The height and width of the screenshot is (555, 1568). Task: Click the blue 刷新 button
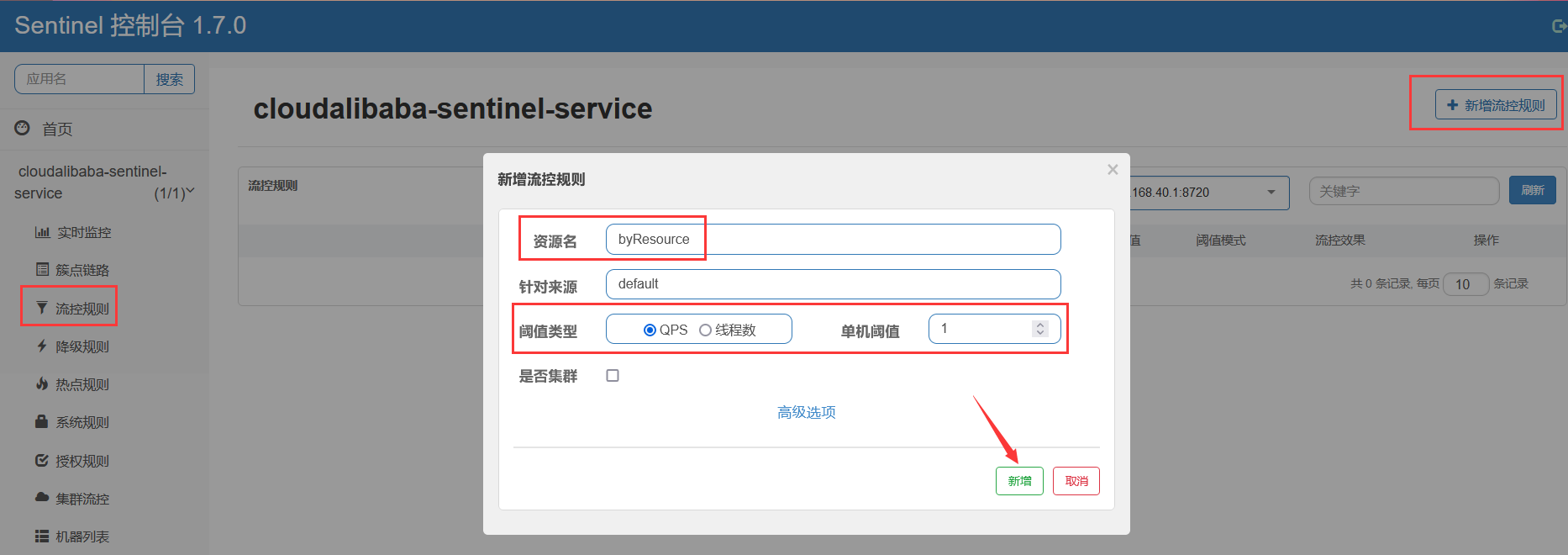click(x=1533, y=190)
